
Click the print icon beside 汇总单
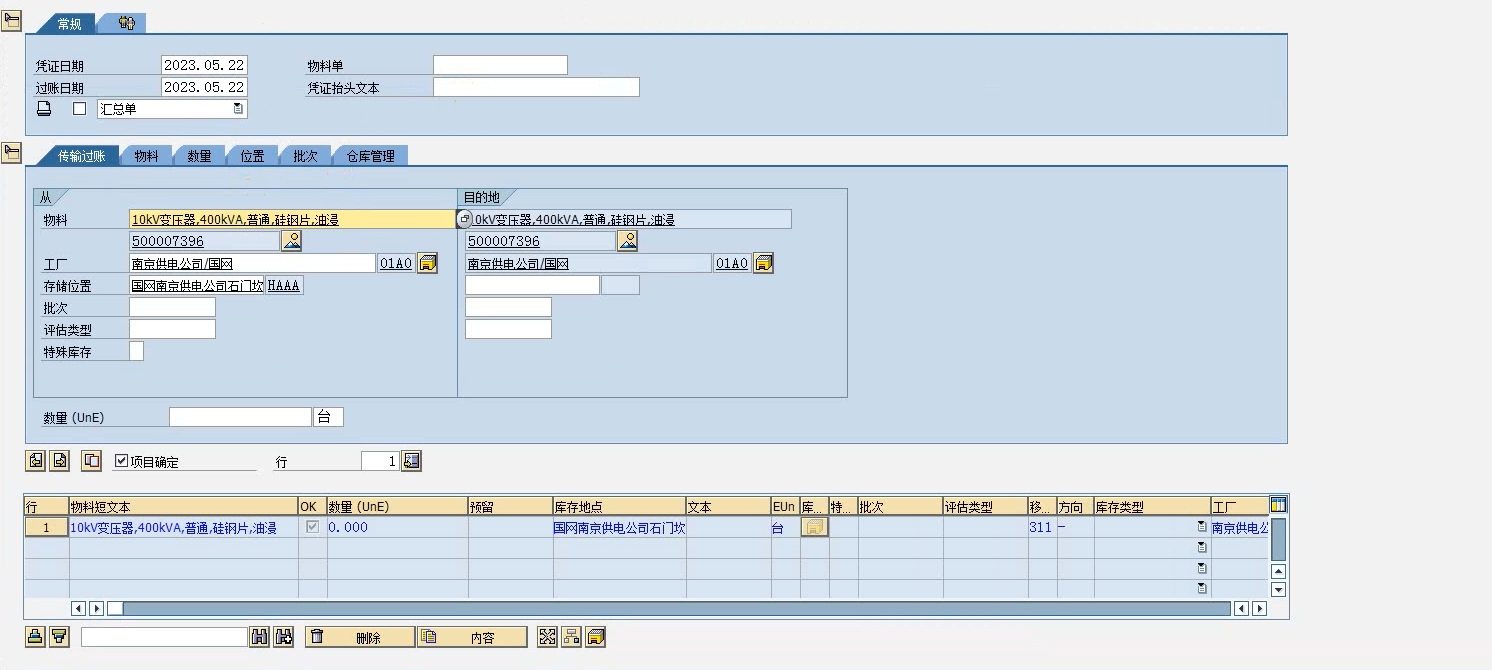pyautogui.click(x=44, y=109)
